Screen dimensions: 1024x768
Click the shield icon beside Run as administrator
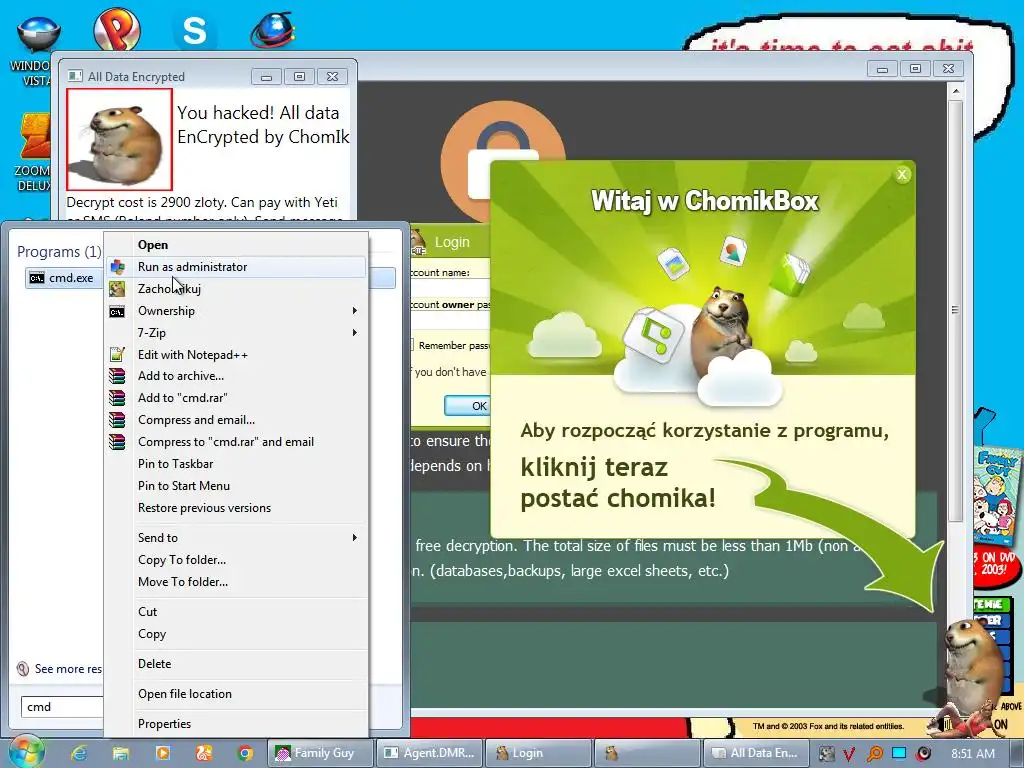tap(118, 266)
